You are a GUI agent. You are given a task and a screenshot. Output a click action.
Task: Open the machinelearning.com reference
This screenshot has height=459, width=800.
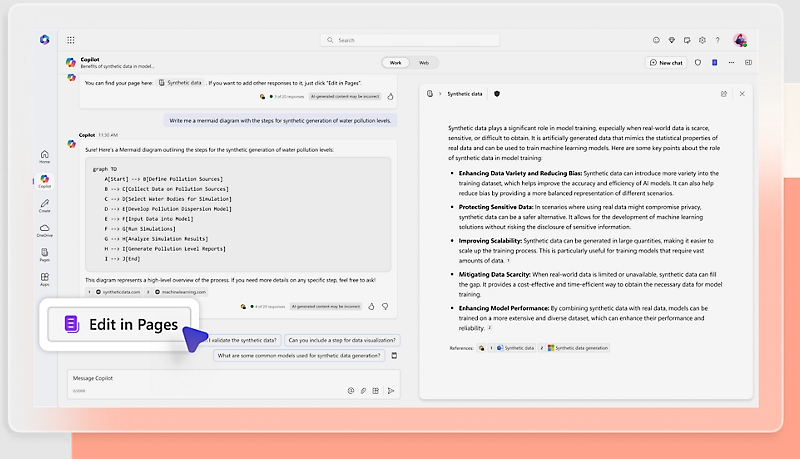(181, 292)
